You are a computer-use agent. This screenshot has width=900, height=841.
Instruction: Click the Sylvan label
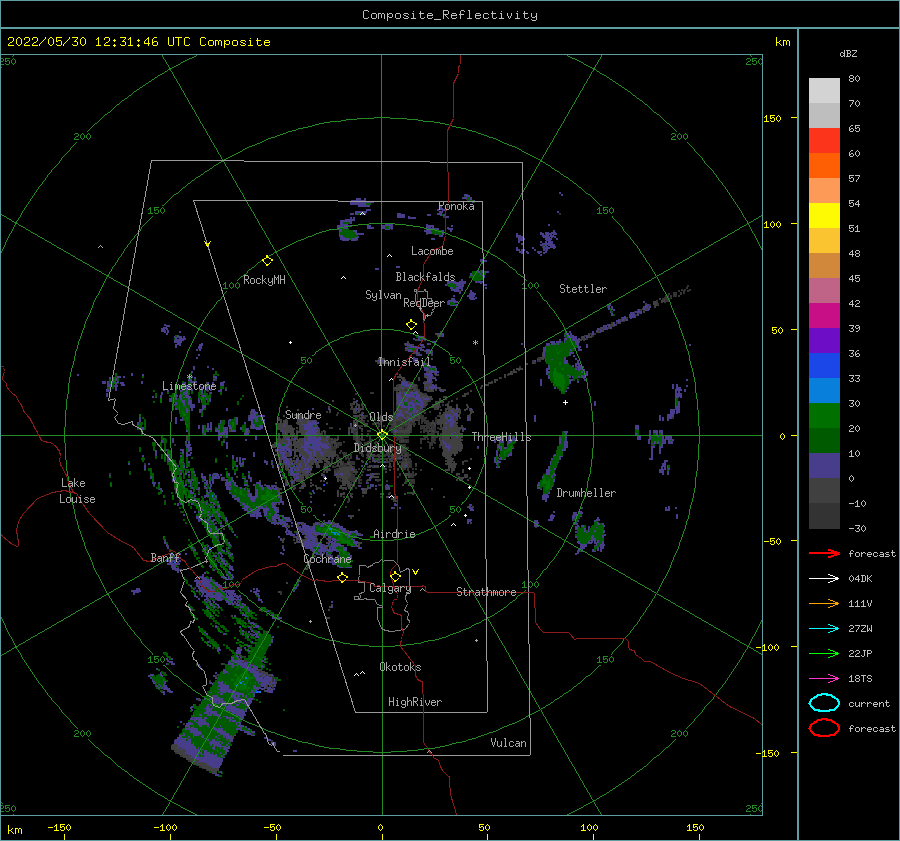click(383, 295)
